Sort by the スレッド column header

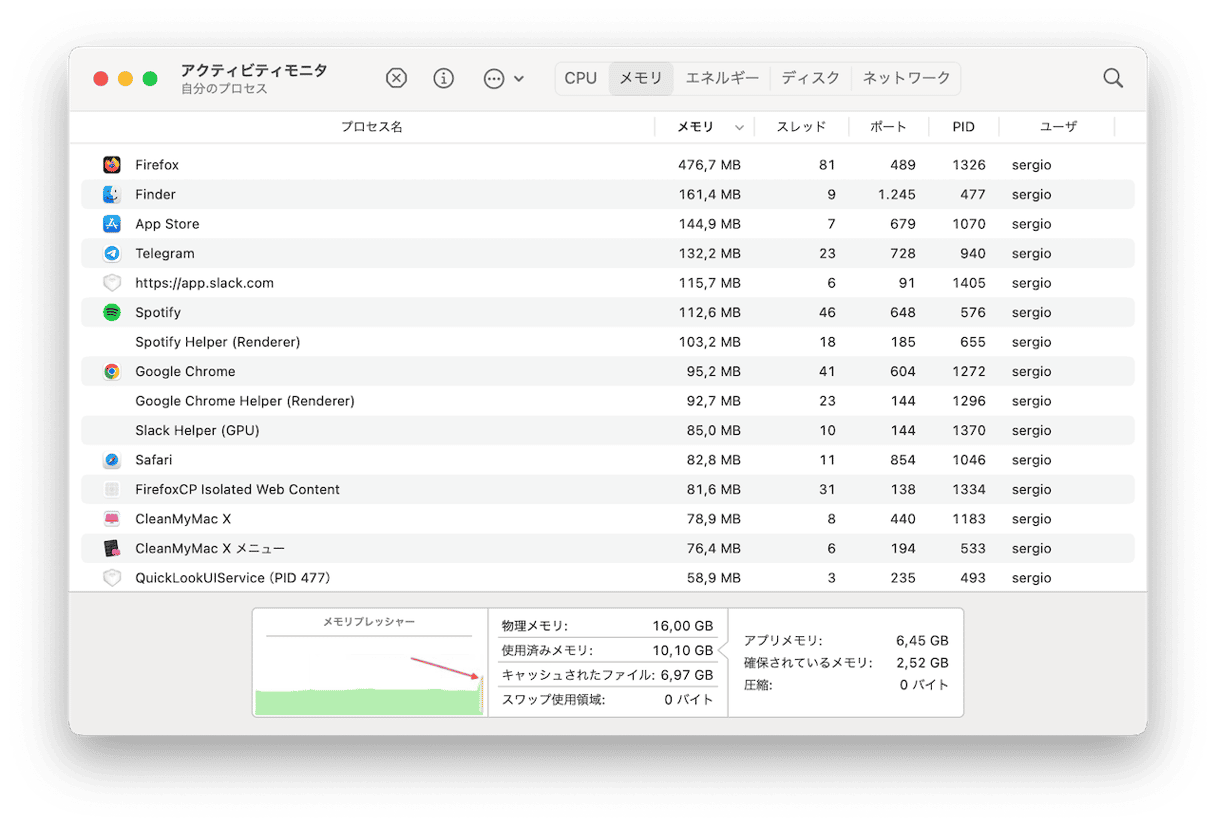pyautogui.click(x=802, y=127)
